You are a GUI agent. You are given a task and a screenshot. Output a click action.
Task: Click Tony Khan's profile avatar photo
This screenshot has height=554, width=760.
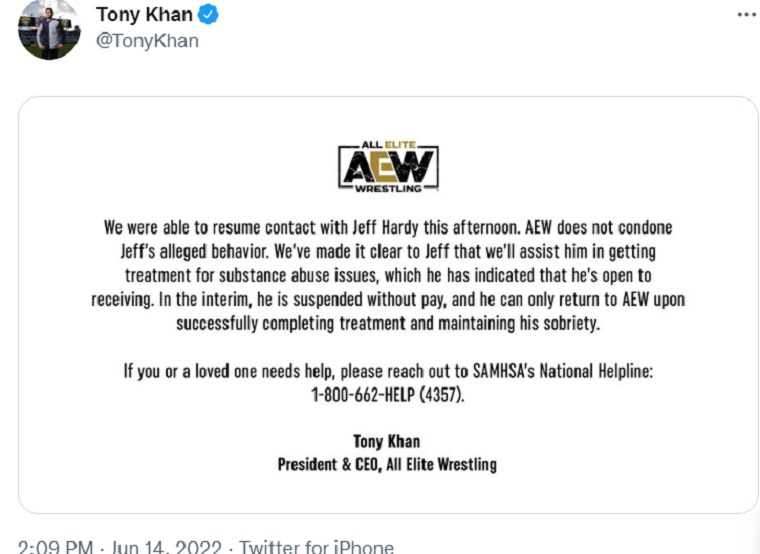coord(48,29)
